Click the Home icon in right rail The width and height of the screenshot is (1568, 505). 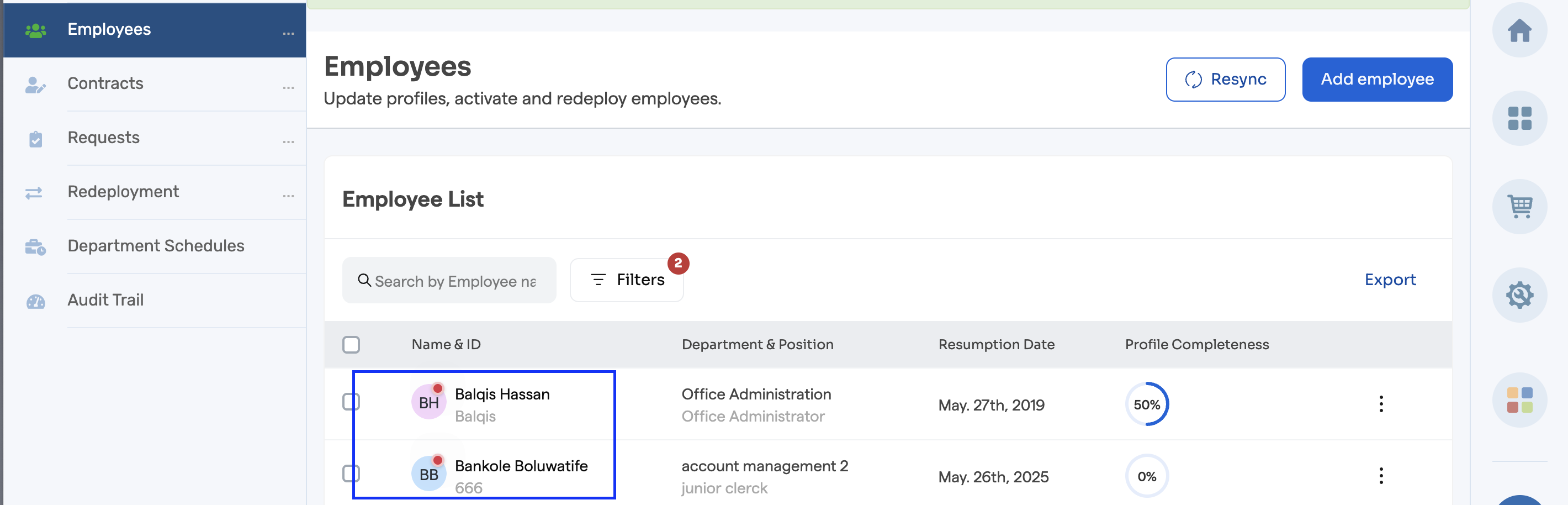click(1519, 30)
